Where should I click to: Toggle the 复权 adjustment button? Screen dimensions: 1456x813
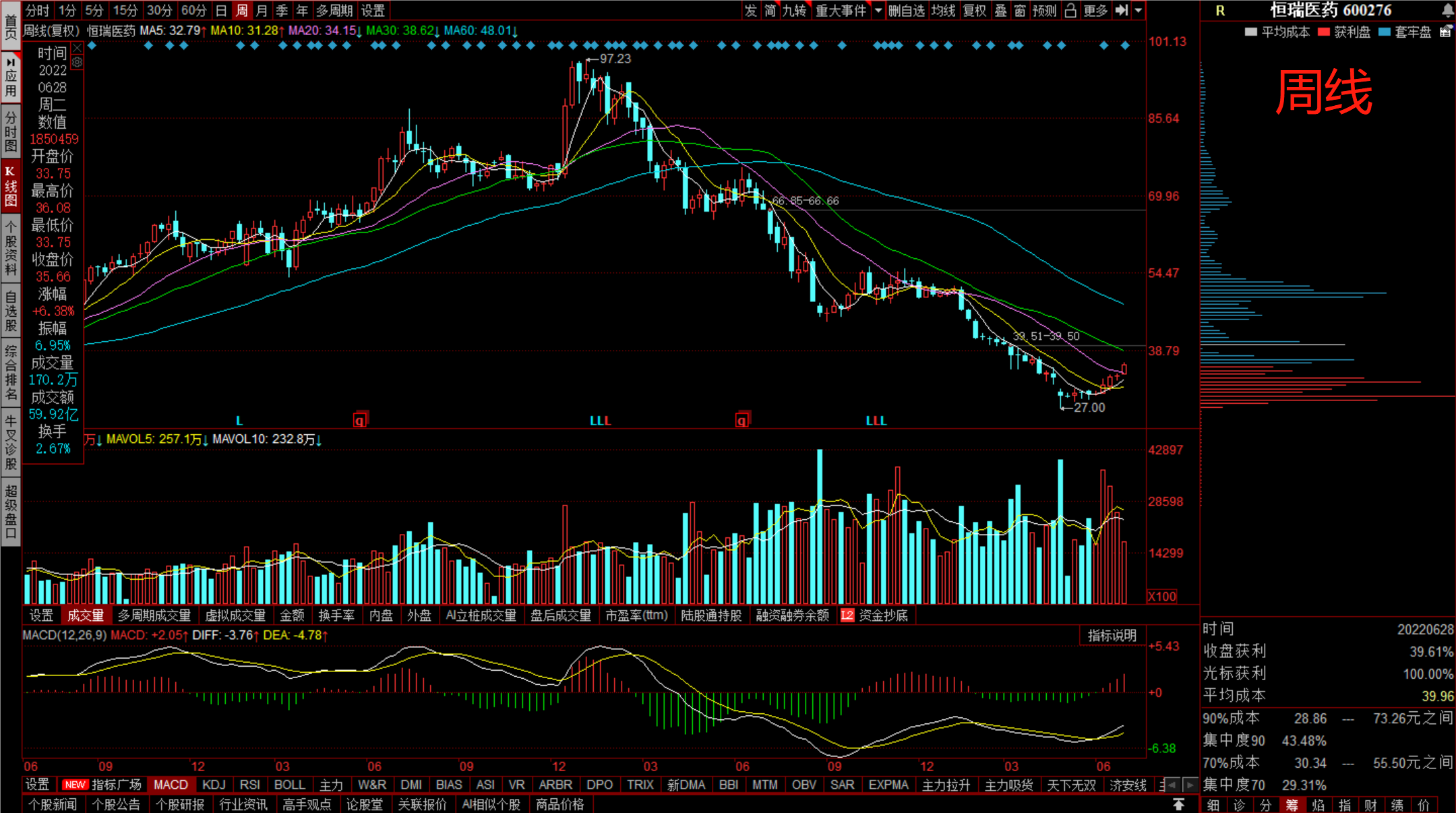point(975,10)
